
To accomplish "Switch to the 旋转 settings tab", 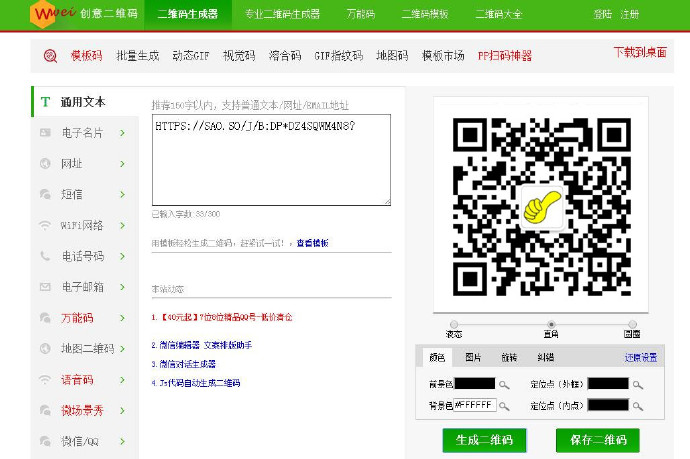I will (509, 357).
